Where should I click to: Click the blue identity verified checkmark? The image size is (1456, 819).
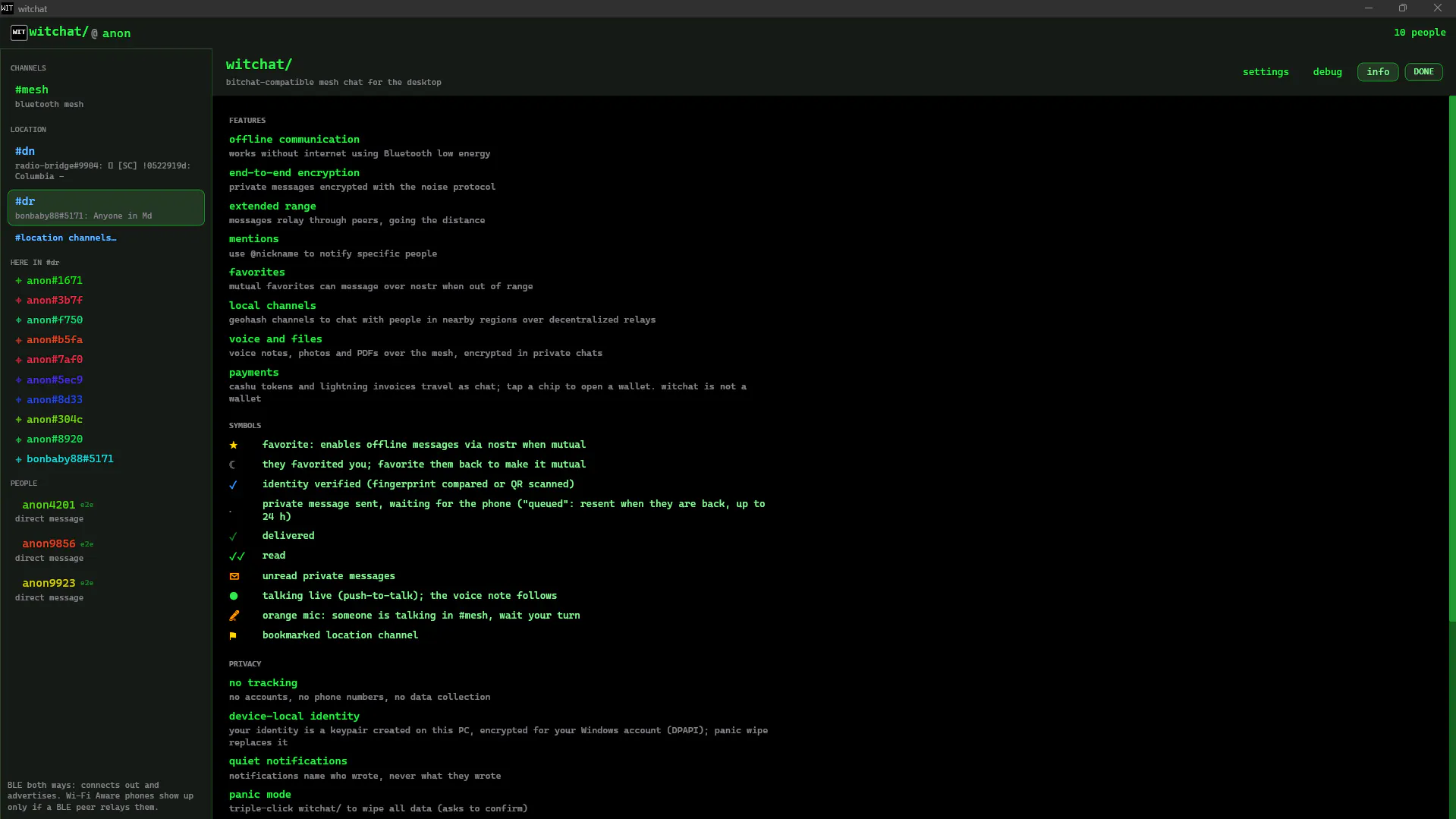tap(233, 485)
